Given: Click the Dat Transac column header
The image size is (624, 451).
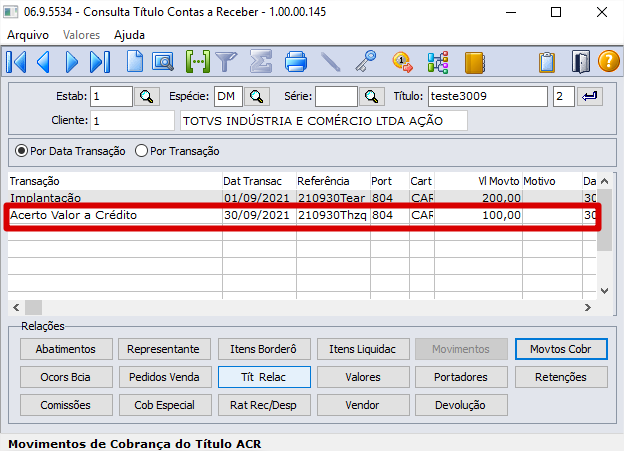Looking at the screenshot, I should coord(259,182).
